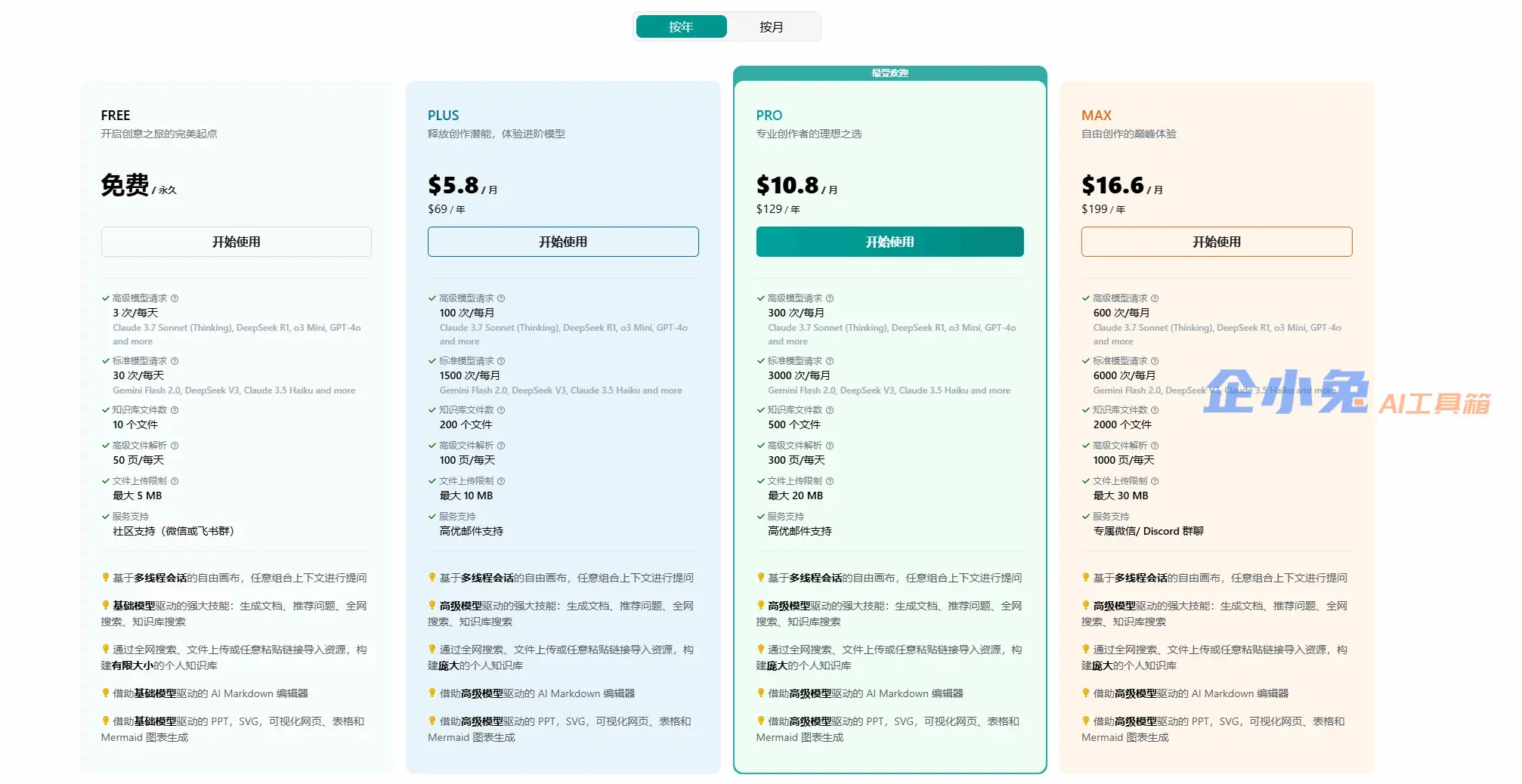Click 2000 个文件 in MAX plan
1522x784 pixels.
pyautogui.click(x=1122, y=424)
